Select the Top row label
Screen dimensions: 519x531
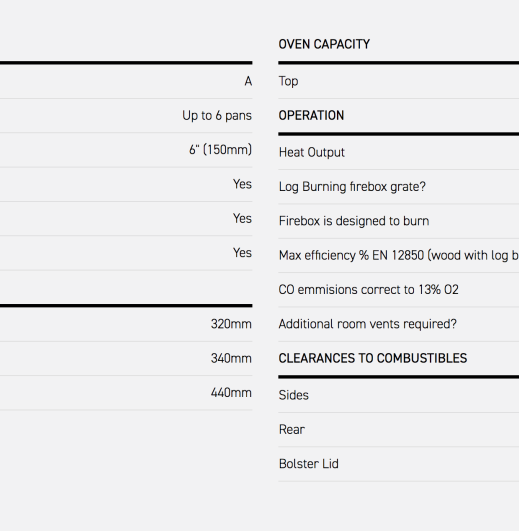coord(288,81)
